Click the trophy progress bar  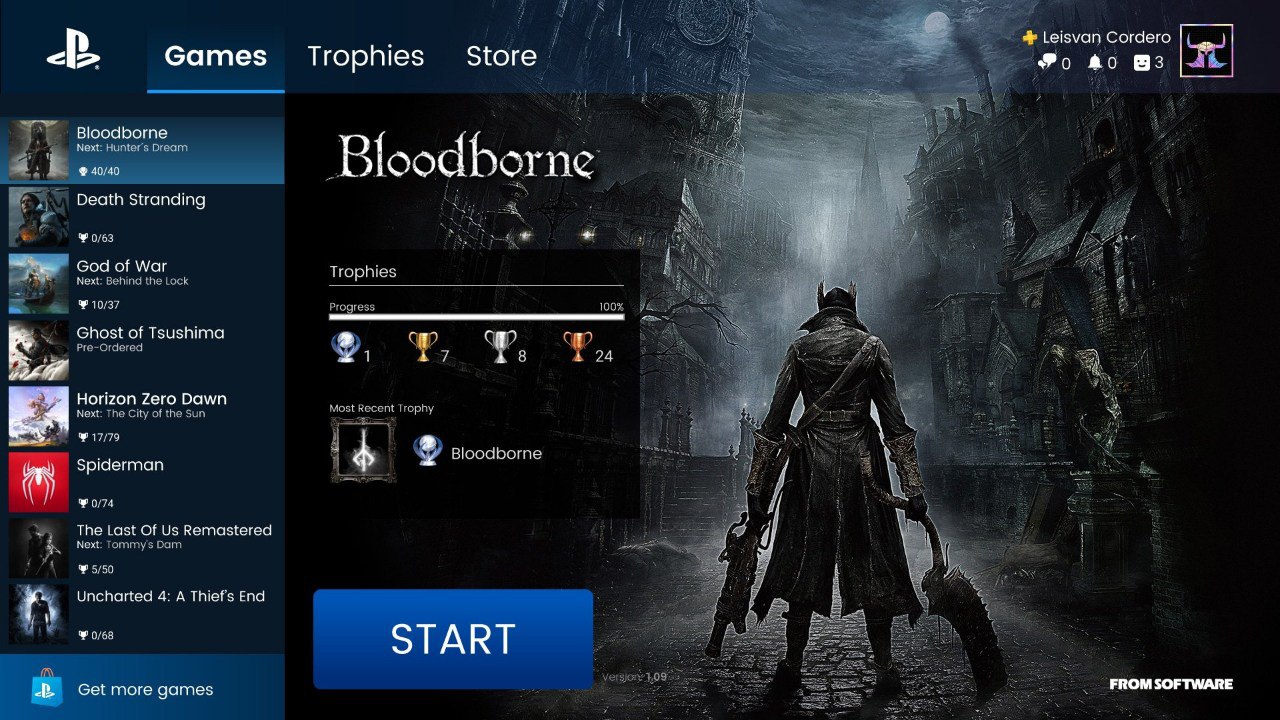tap(477, 317)
